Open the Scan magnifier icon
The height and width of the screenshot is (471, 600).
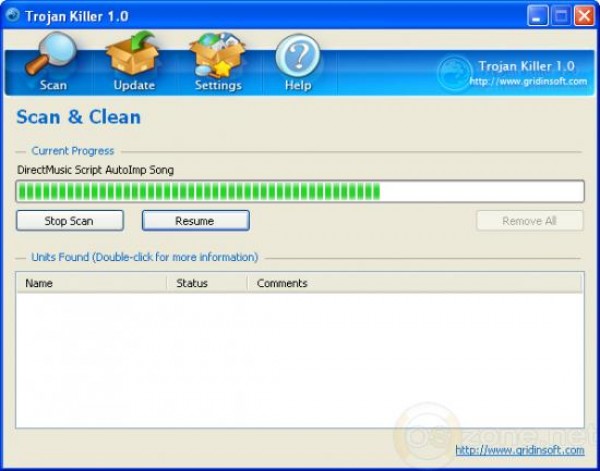coord(52,55)
